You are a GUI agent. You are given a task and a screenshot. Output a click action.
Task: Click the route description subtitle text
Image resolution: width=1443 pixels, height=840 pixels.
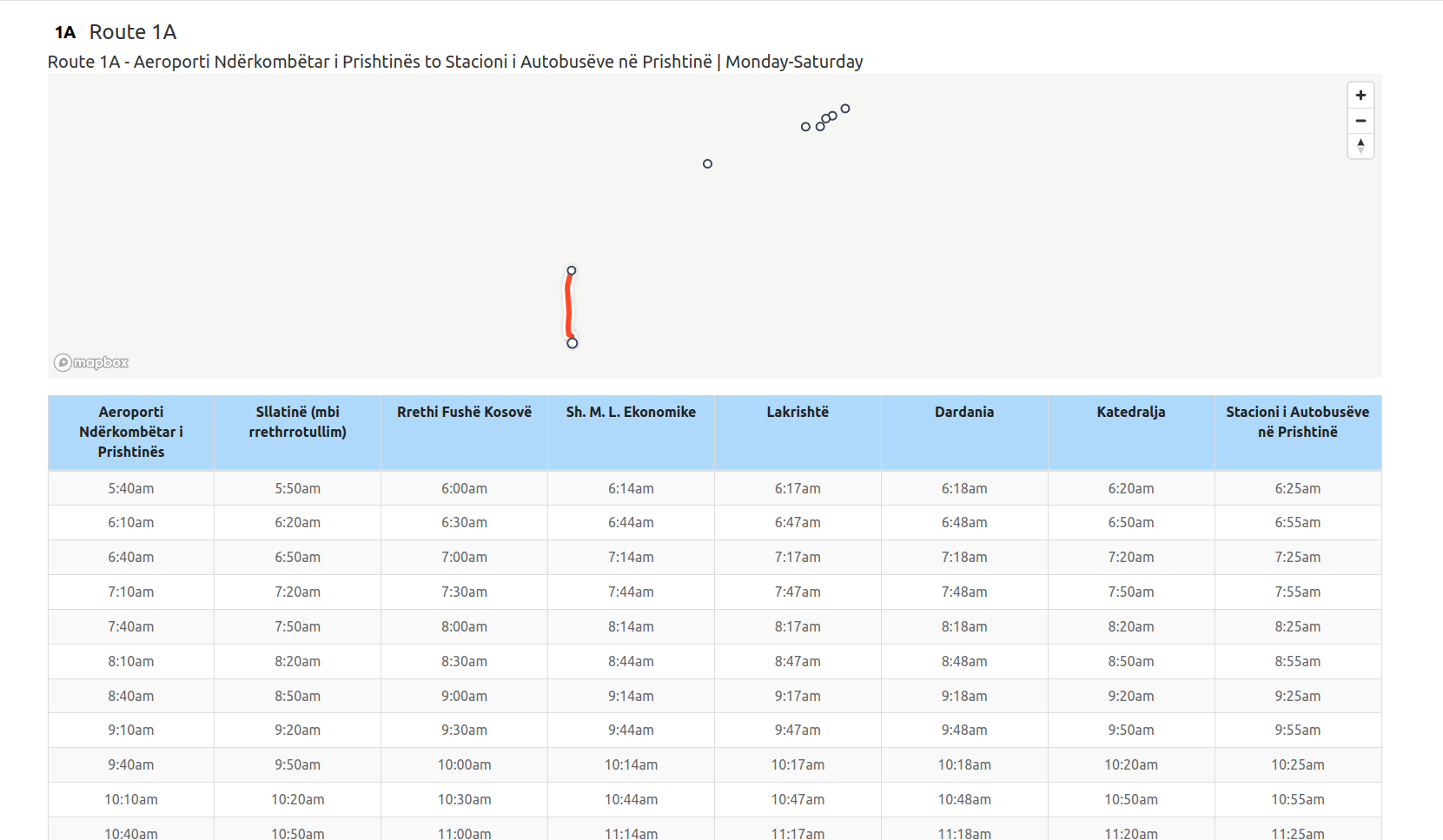[x=455, y=62]
